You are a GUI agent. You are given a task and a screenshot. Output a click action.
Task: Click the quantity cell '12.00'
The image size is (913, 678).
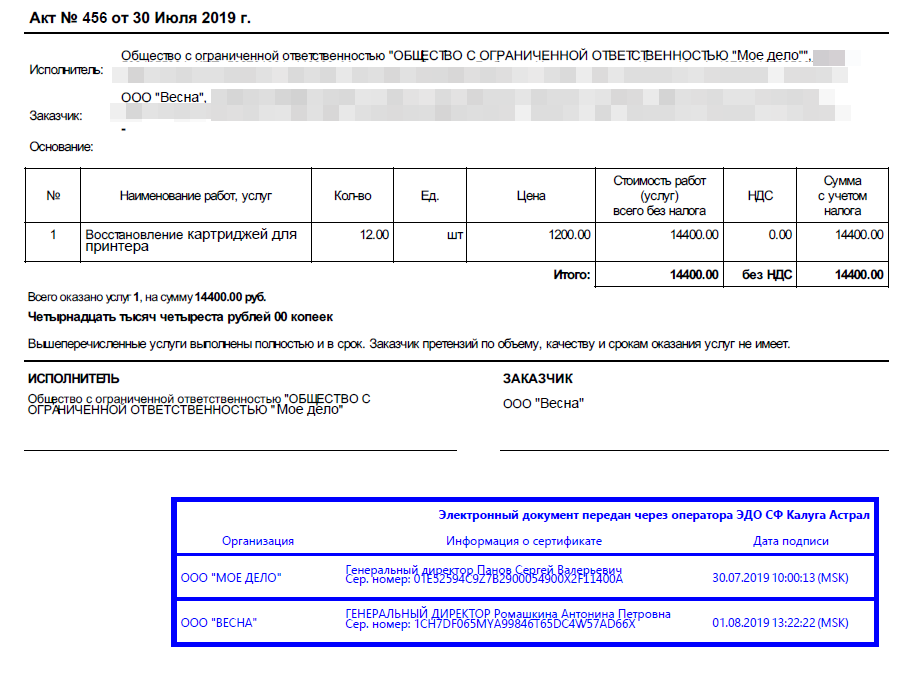[374, 235]
